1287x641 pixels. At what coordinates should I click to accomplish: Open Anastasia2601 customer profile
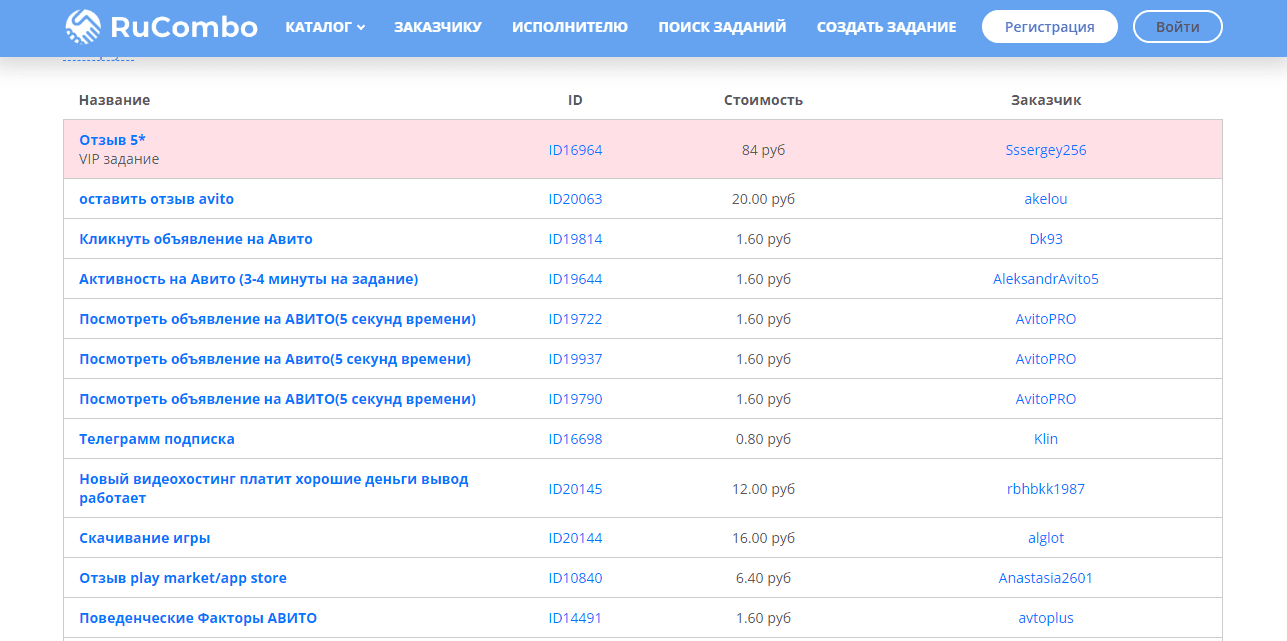(x=1045, y=577)
